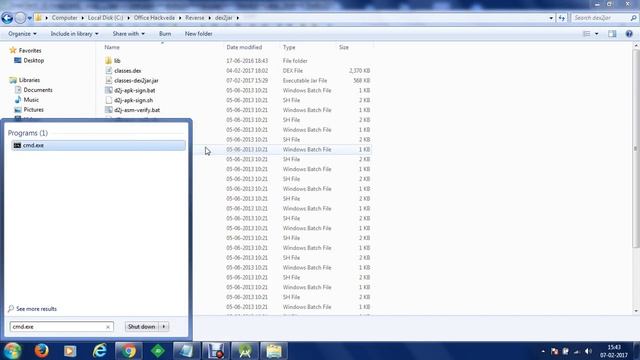Click the screen recorder taskbar icon
640x360 pixels.
tap(216, 351)
